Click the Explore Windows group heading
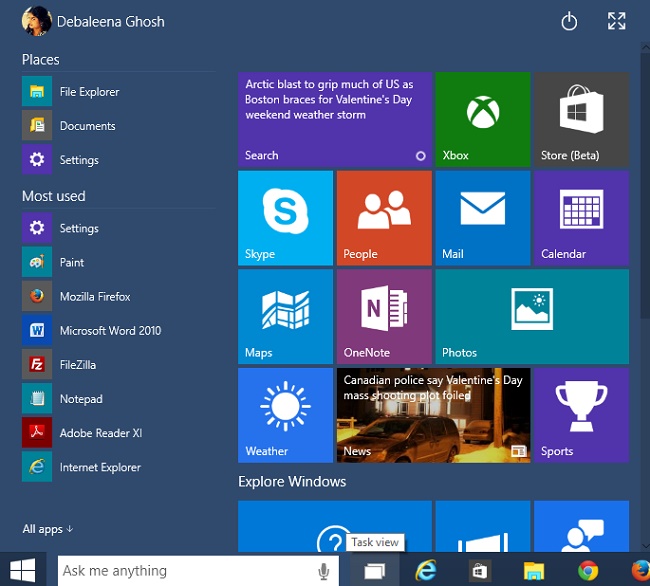 (292, 482)
